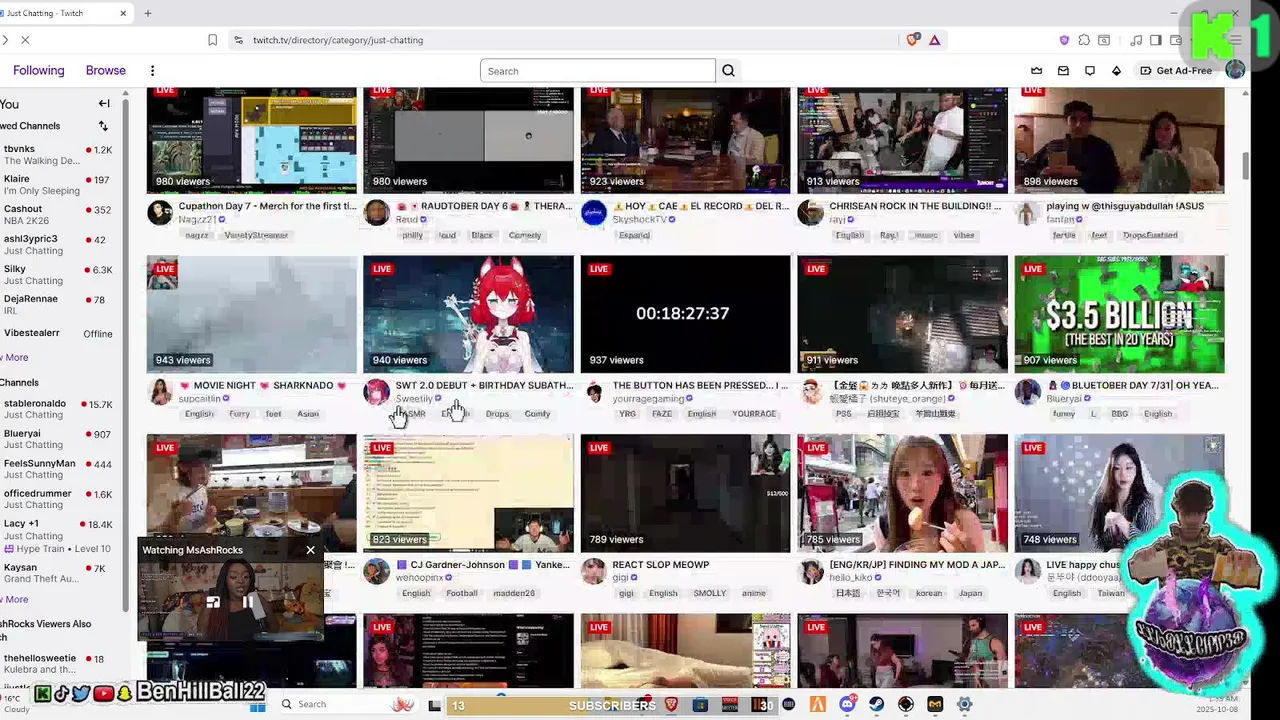Expand the MsAshRocks mini player
1280x720 pixels.
click(x=213, y=602)
